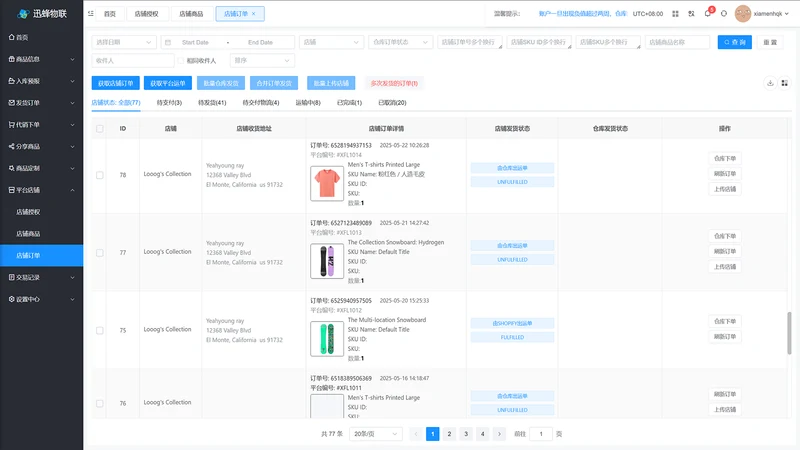Image resolution: width=800 pixels, height=450 pixels.
Task: Go to page 2 in pagination
Action: [449, 434]
